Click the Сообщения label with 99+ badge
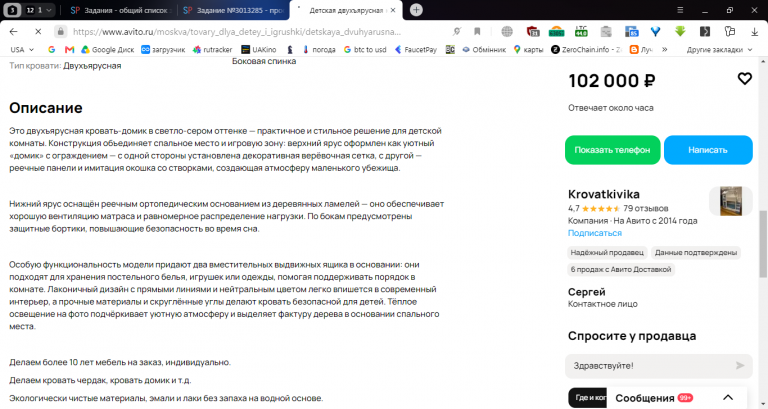 (654, 398)
